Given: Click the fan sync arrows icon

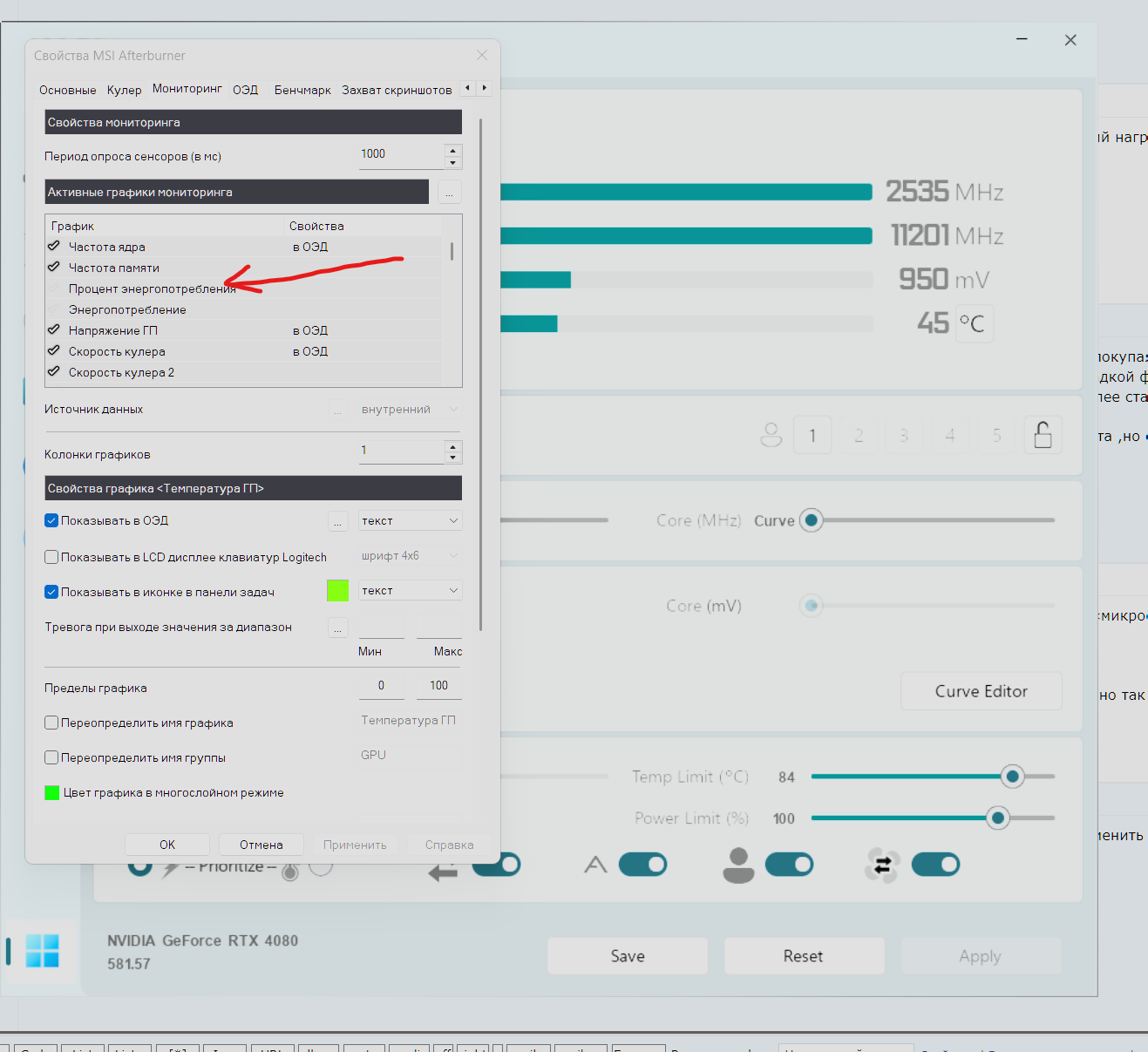Looking at the screenshot, I should point(882,865).
